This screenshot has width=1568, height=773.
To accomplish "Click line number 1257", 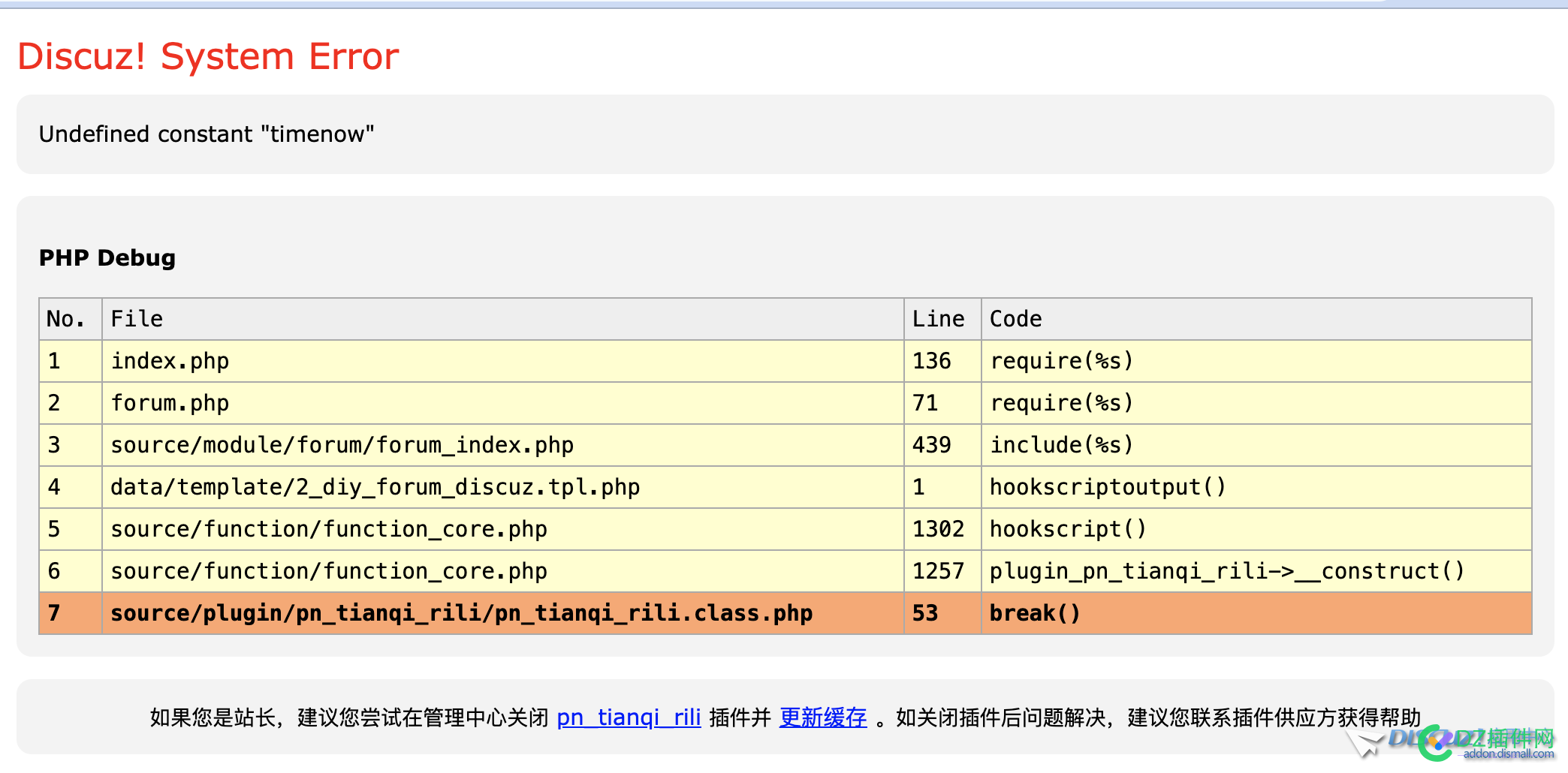I will (942, 571).
